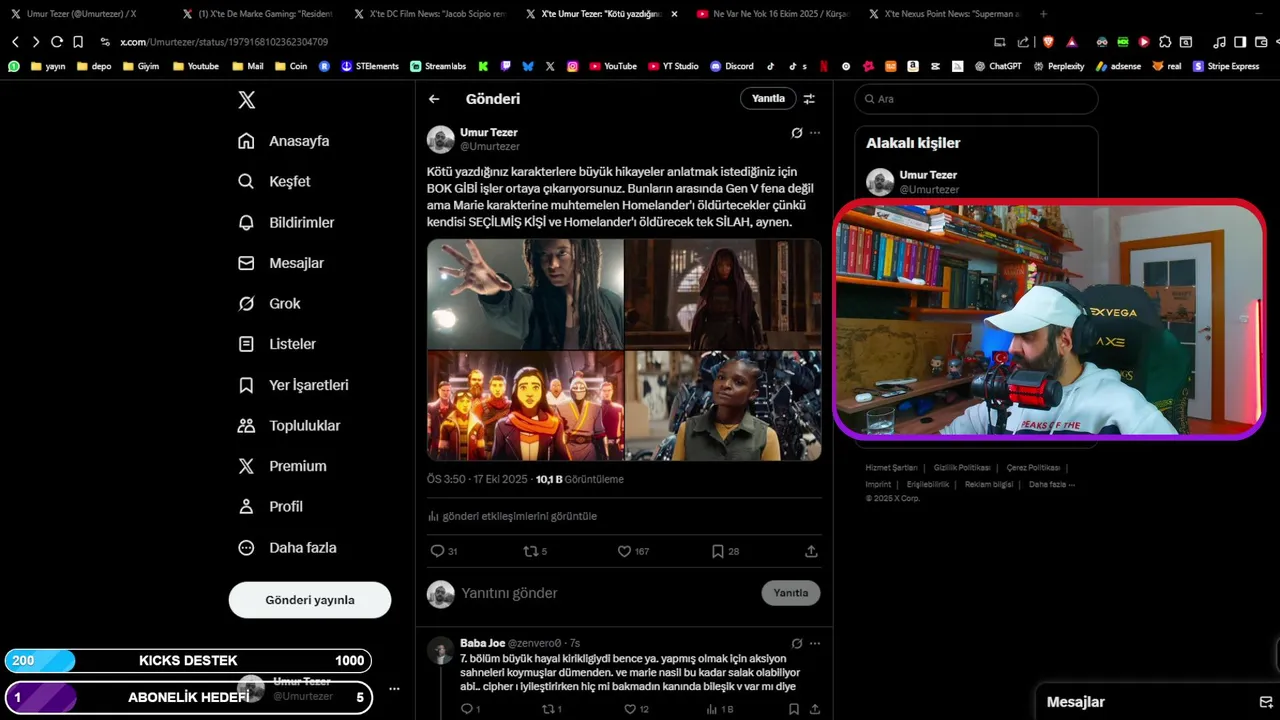Click the Ara search field
Viewport: 1280px width, 720px height.
tap(976, 99)
